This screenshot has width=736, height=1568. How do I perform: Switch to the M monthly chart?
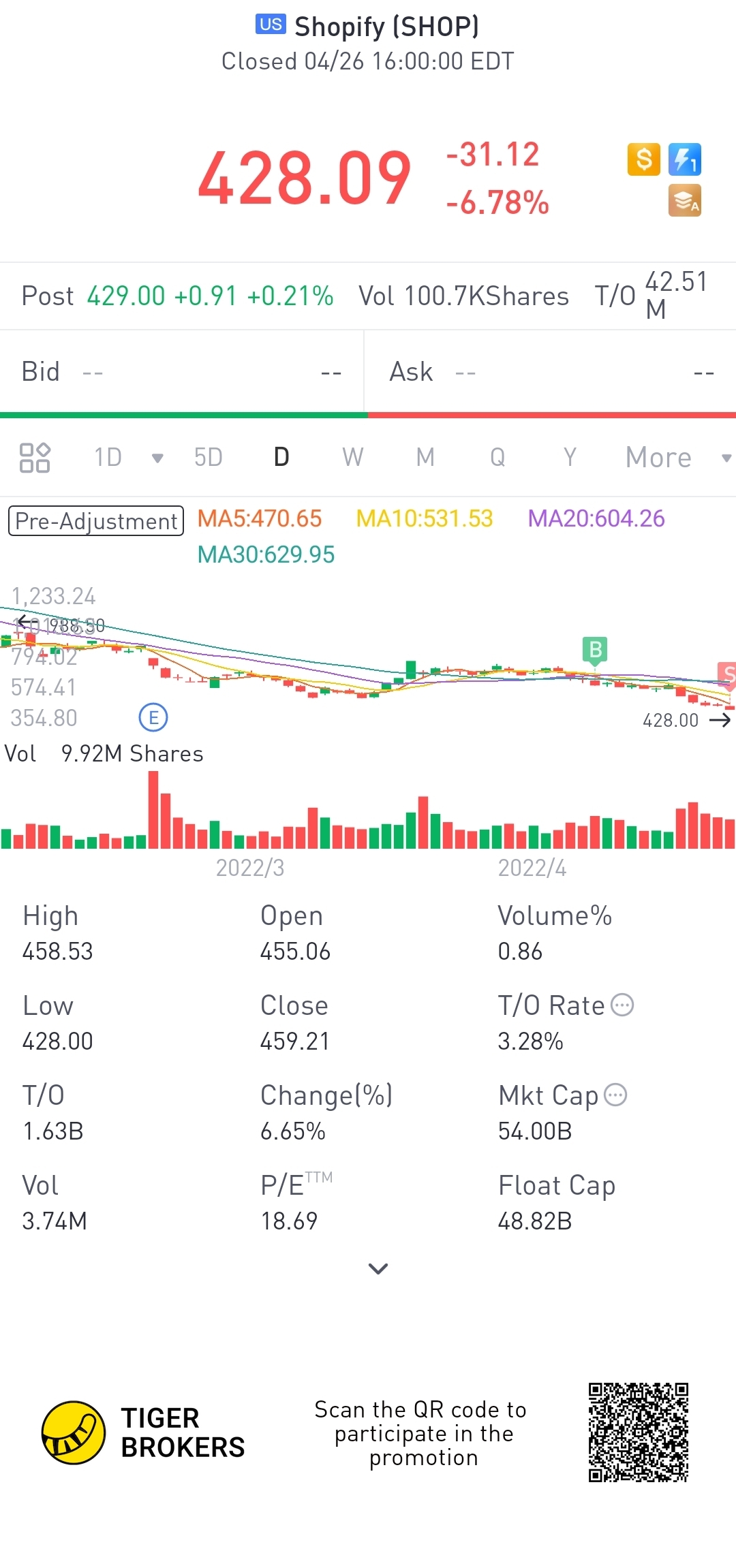tap(425, 457)
